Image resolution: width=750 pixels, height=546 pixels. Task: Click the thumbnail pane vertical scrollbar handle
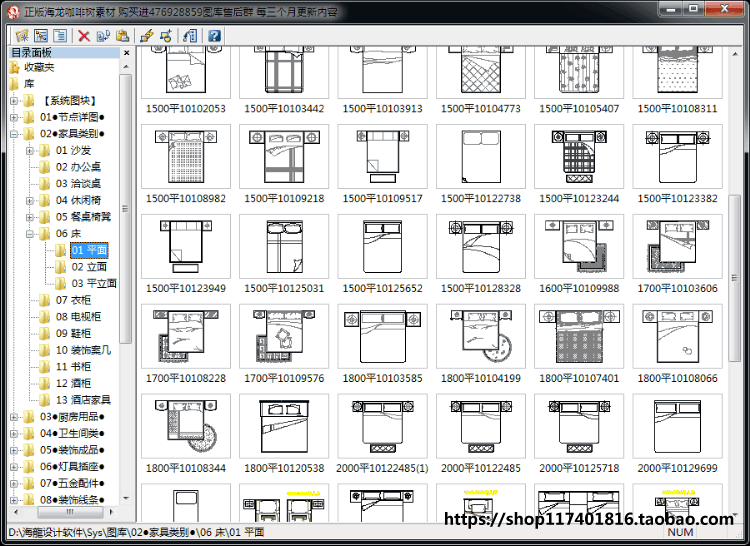click(734, 278)
